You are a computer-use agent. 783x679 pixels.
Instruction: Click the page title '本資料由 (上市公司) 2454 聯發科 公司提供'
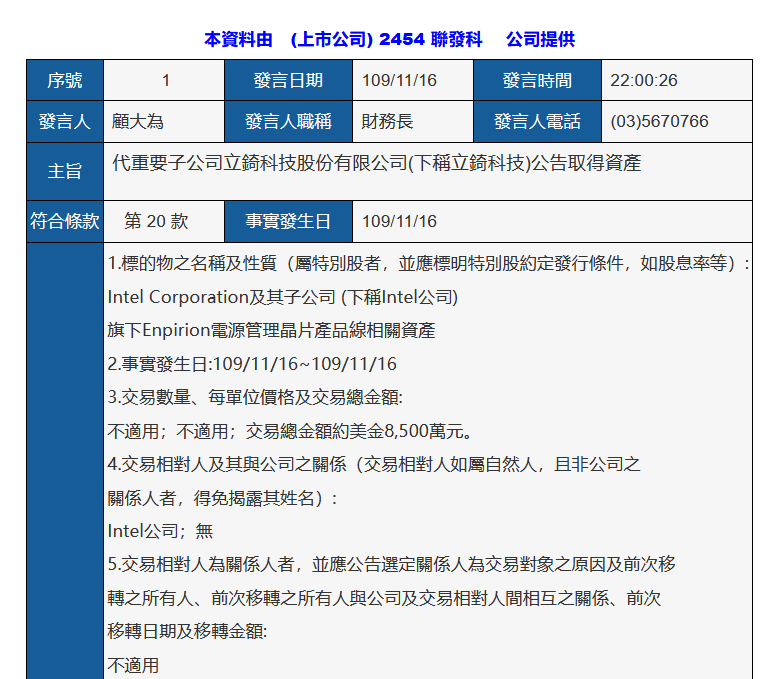coord(389,39)
